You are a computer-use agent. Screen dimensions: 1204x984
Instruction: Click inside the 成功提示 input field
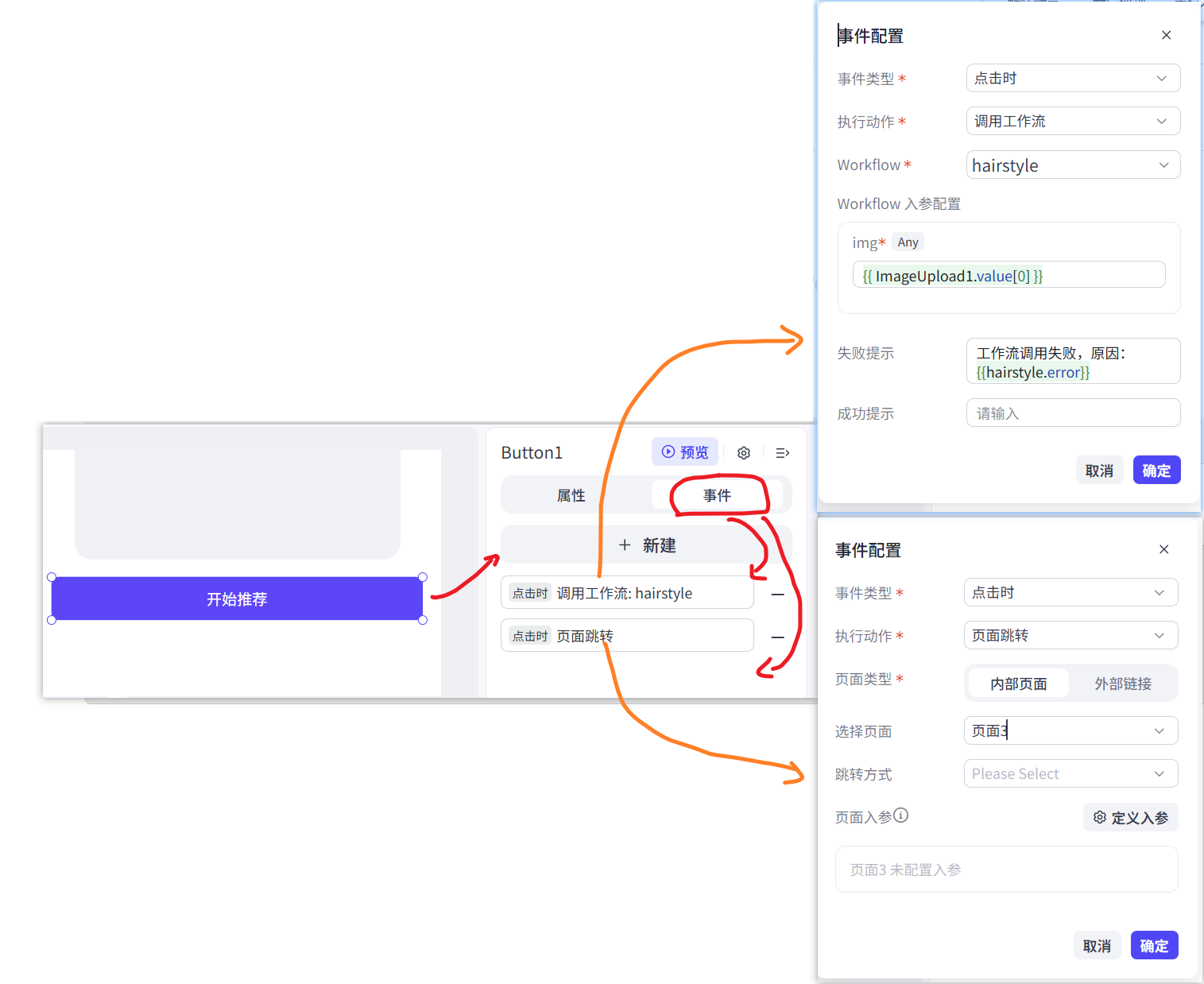(1072, 413)
